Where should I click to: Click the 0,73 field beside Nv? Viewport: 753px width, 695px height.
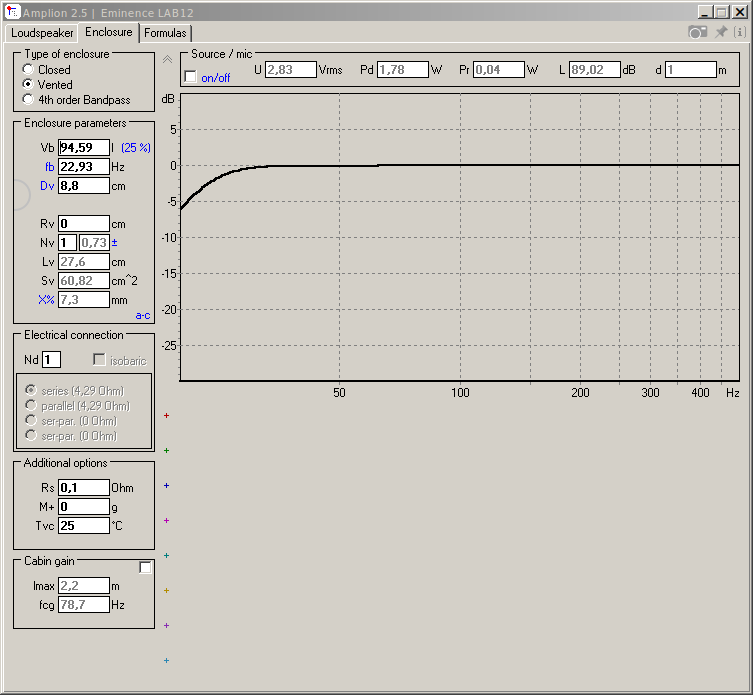(x=94, y=243)
